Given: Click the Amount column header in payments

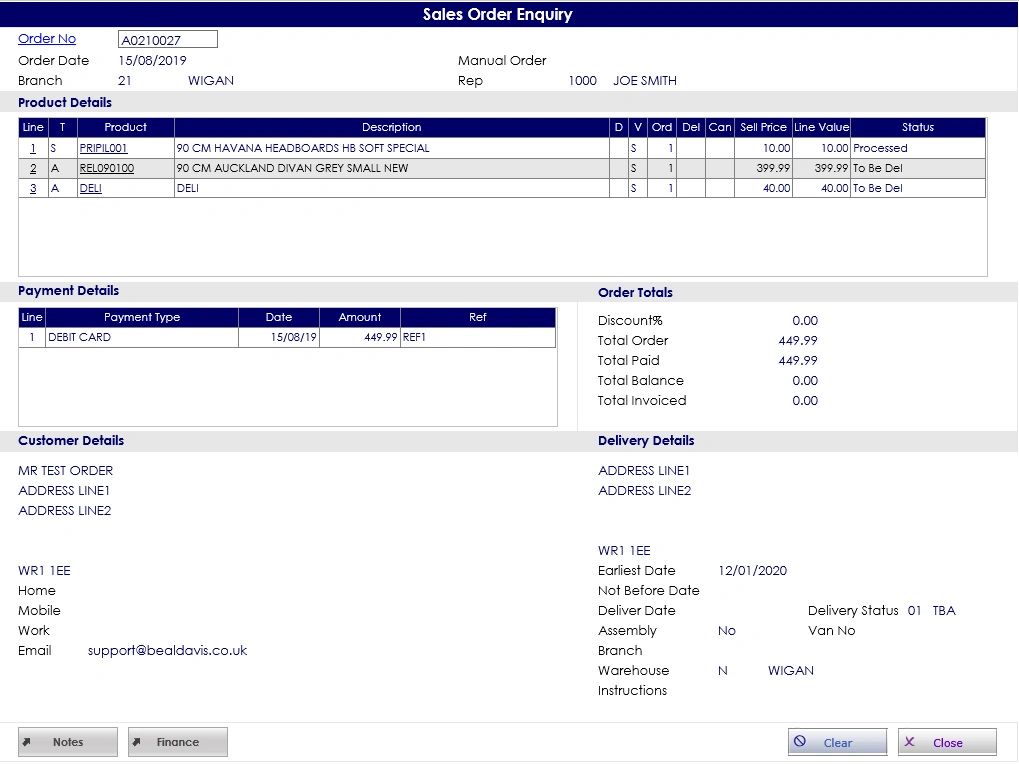Looking at the screenshot, I should tap(359, 318).
